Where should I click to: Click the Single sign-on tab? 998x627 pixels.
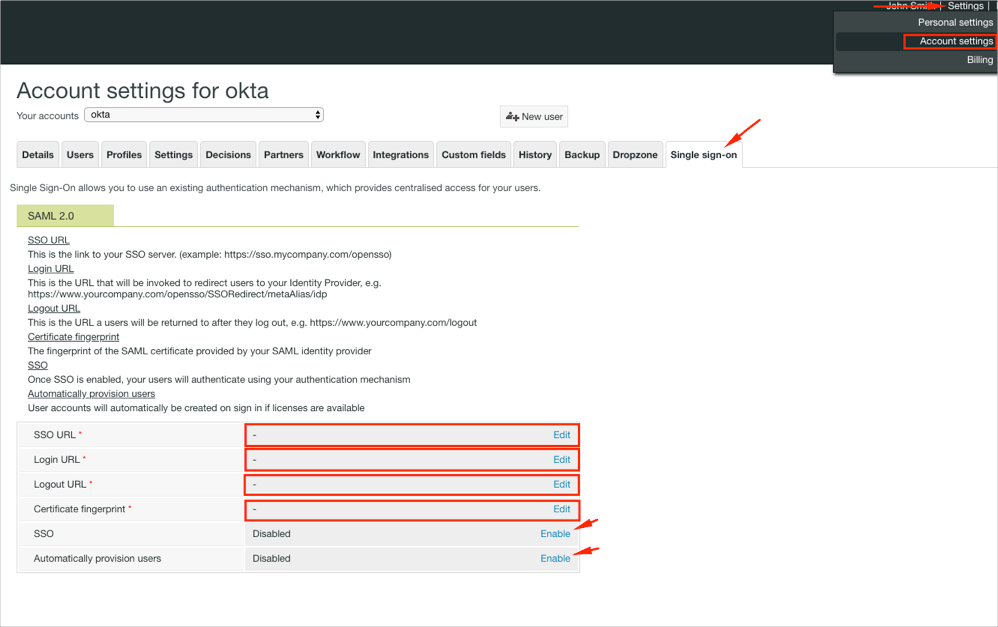[x=704, y=155]
